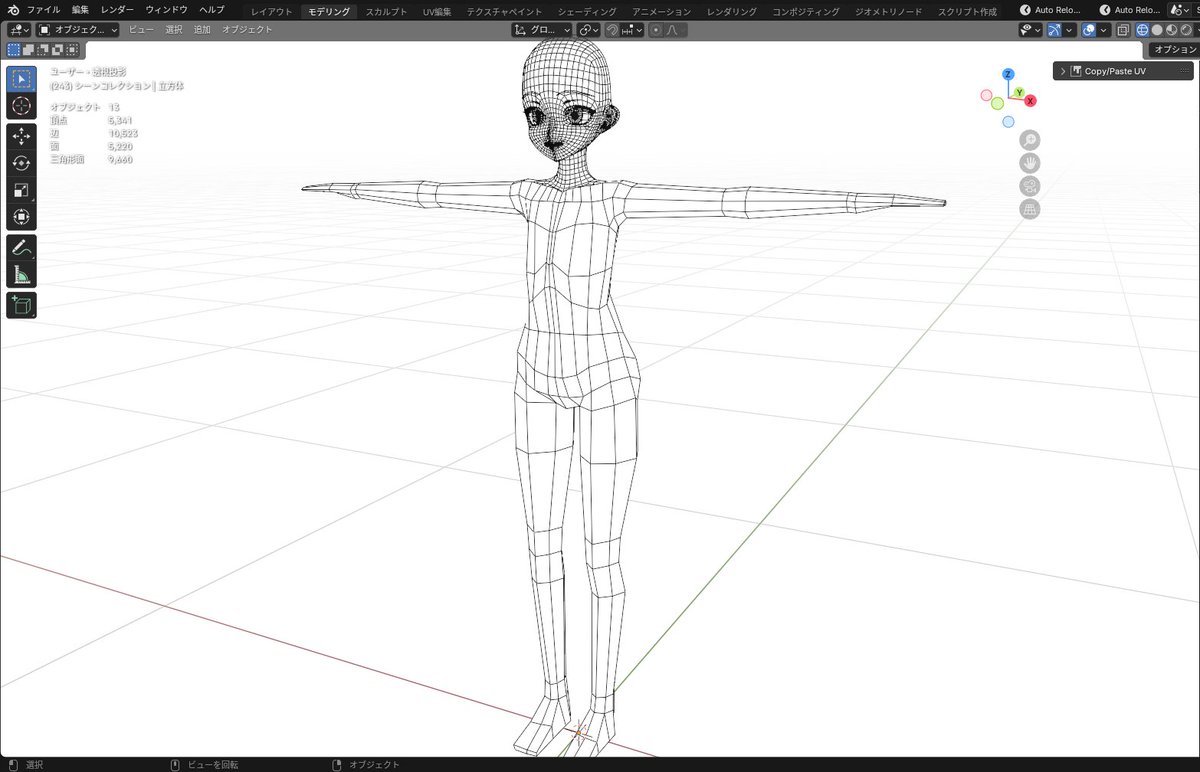Click the zoom magnifier viewport gizmo
Screen dimensions: 1200x772
[x=1029, y=140]
